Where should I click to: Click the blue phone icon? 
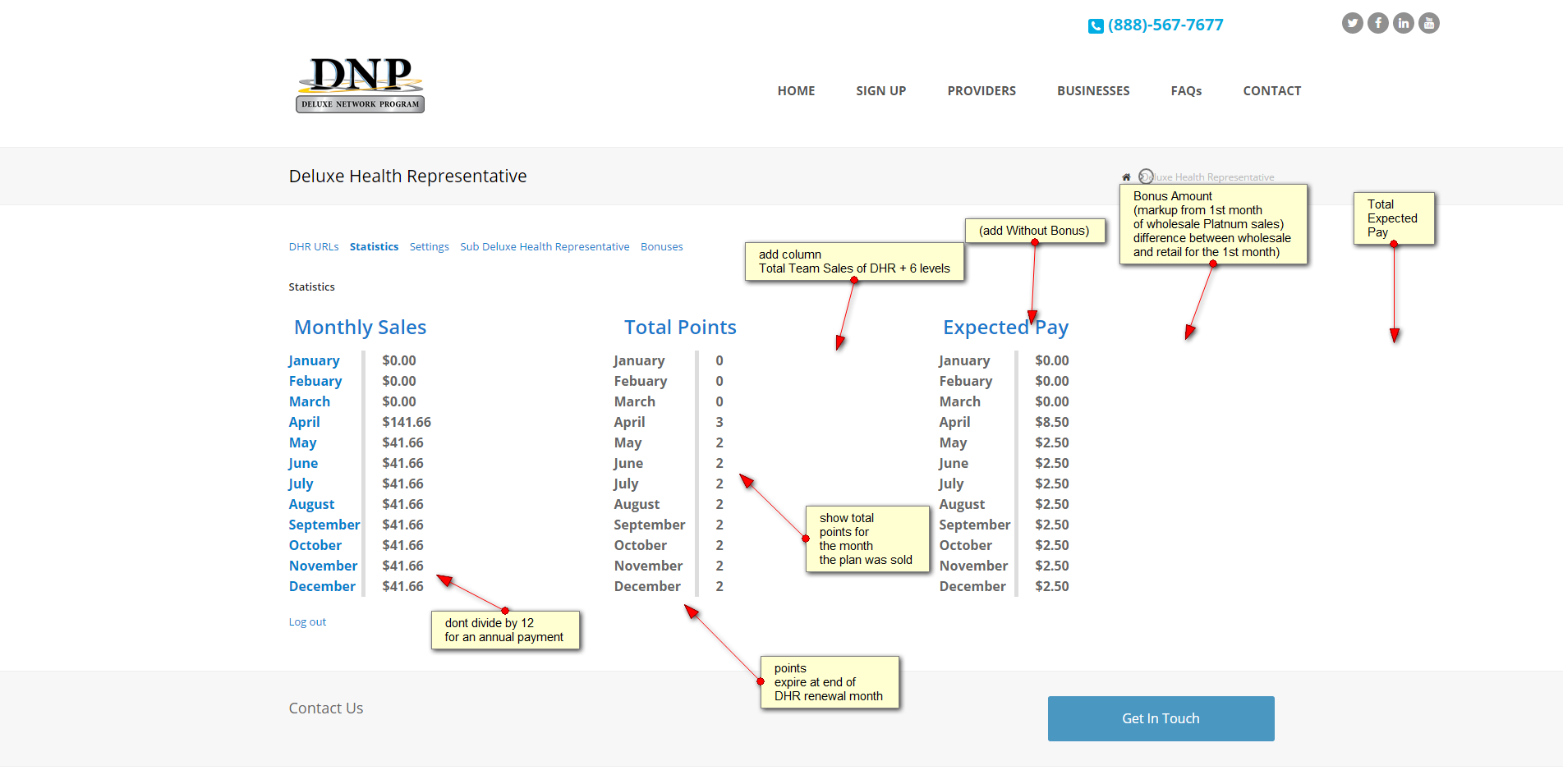pos(1096,26)
